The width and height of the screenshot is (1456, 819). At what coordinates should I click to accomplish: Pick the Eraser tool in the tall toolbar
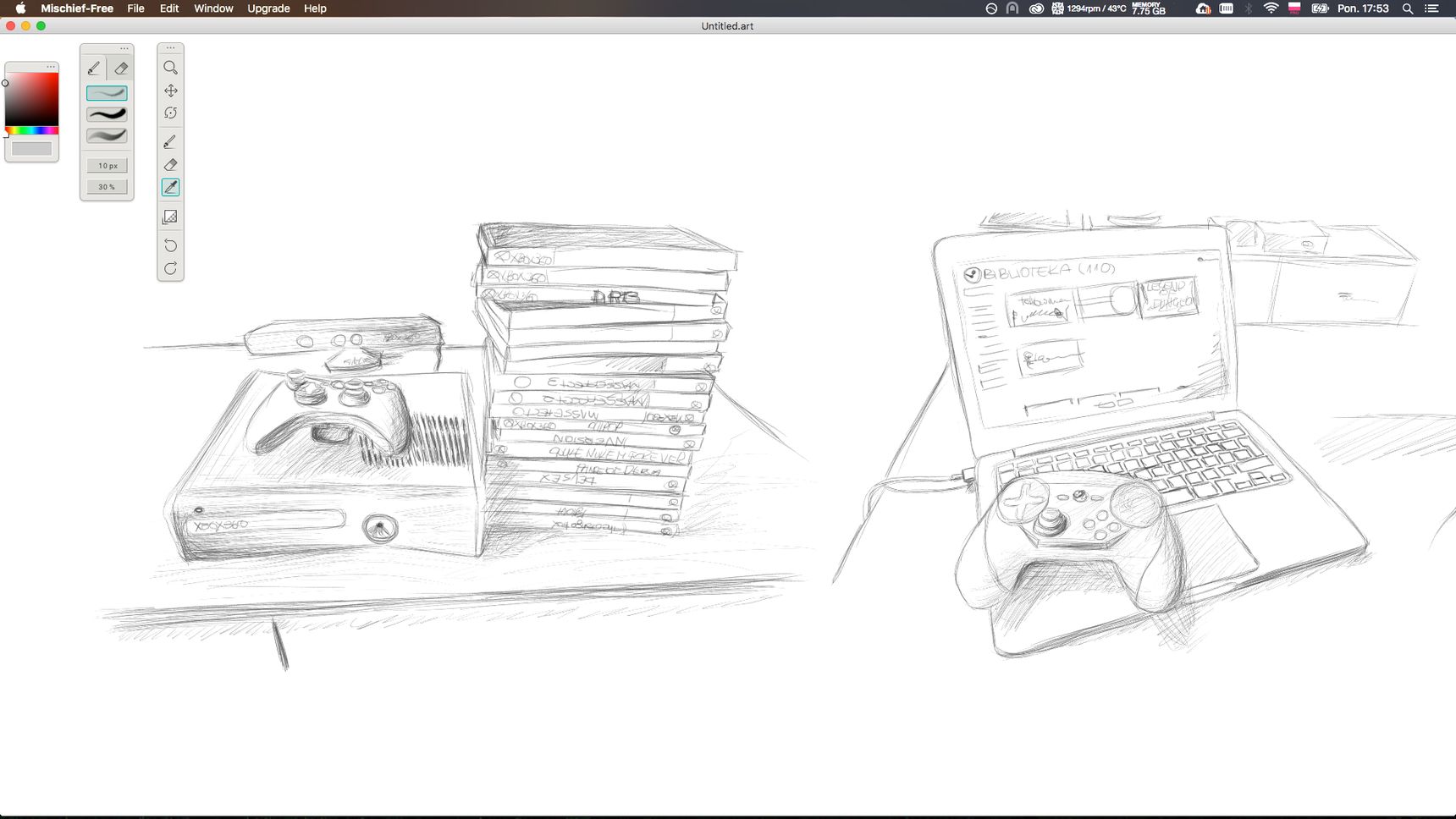point(170,165)
